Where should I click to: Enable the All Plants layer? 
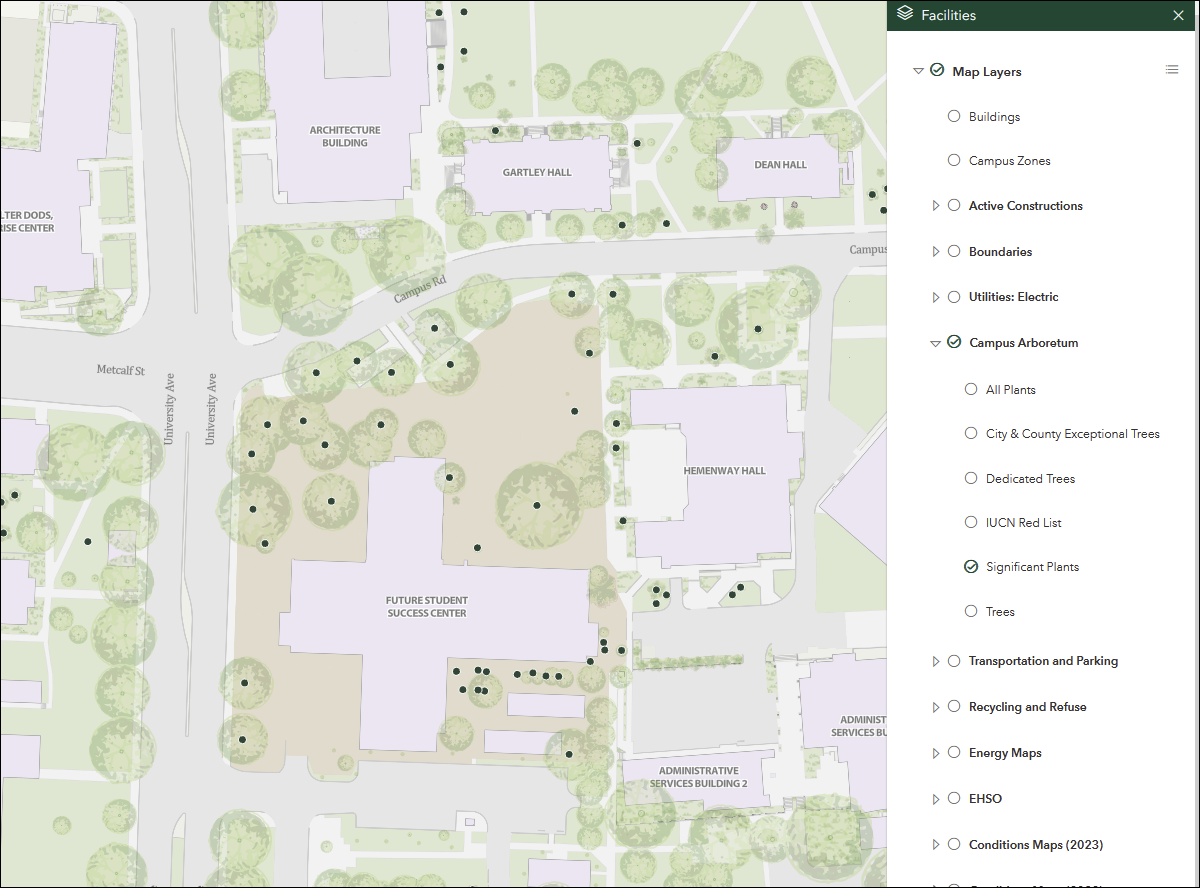pos(970,389)
